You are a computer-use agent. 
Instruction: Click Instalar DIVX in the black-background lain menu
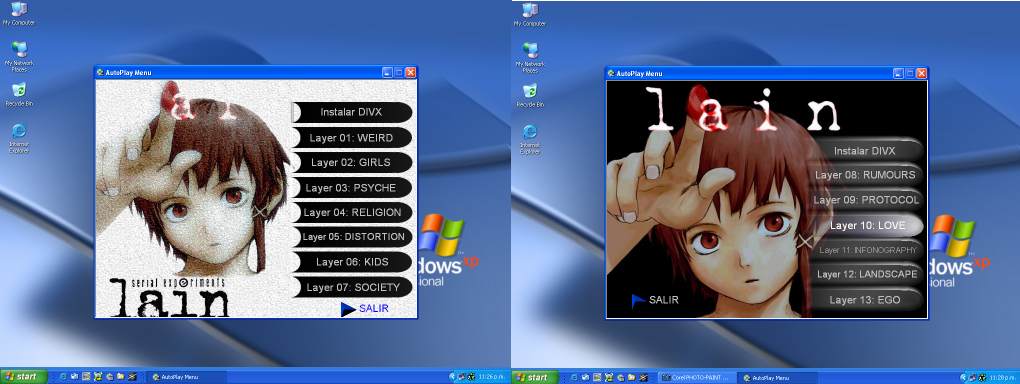click(865, 151)
